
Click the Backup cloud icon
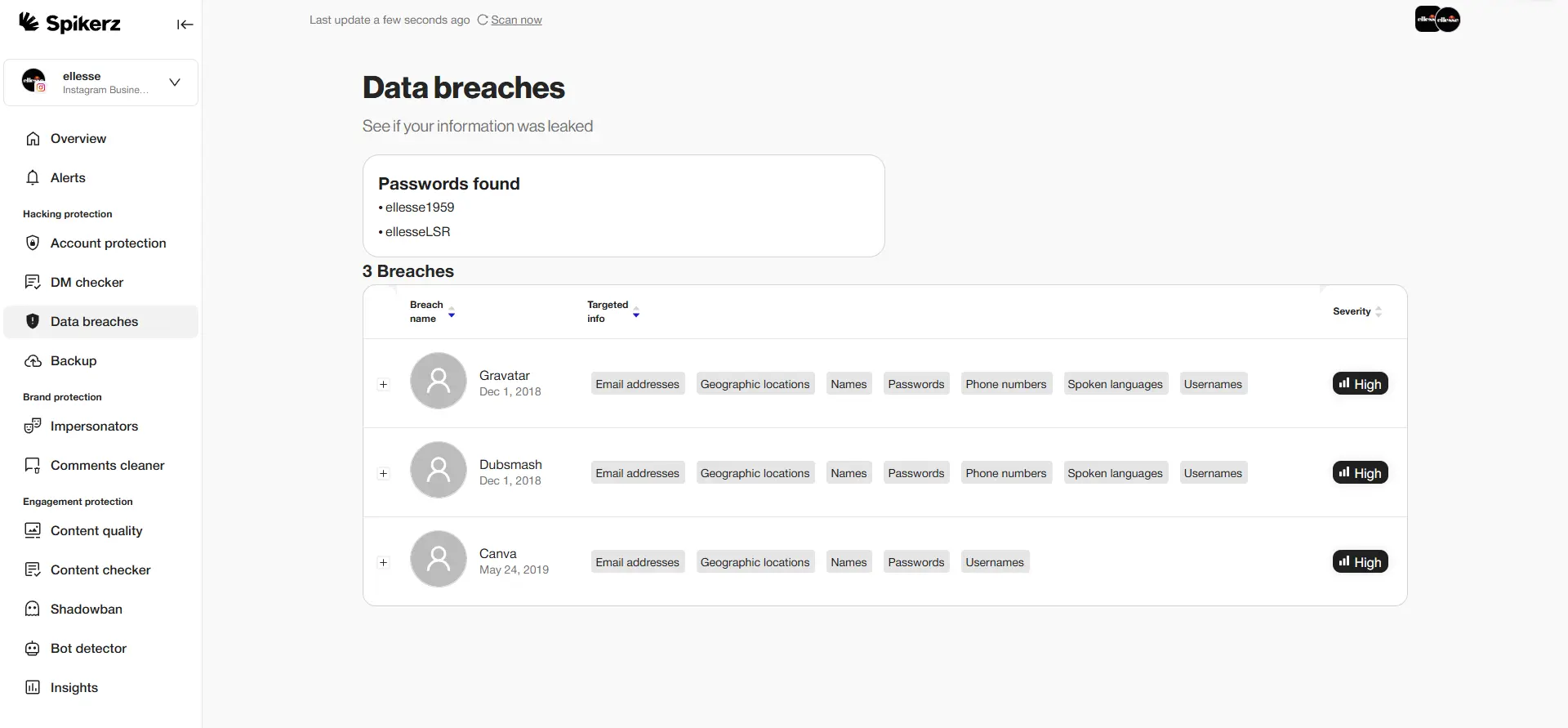coord(33,361)
